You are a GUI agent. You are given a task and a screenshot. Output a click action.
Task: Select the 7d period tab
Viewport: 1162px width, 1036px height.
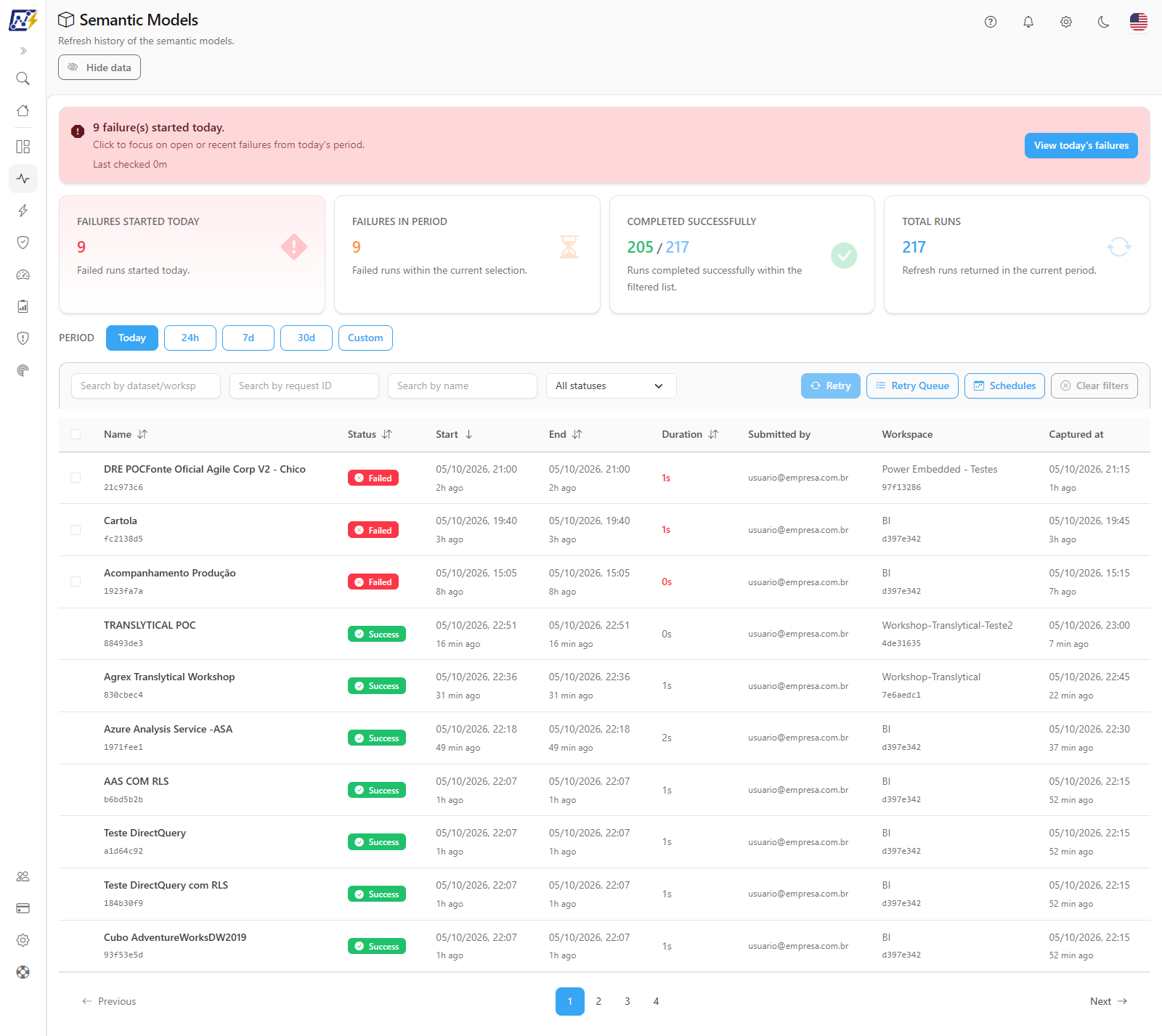248,338
